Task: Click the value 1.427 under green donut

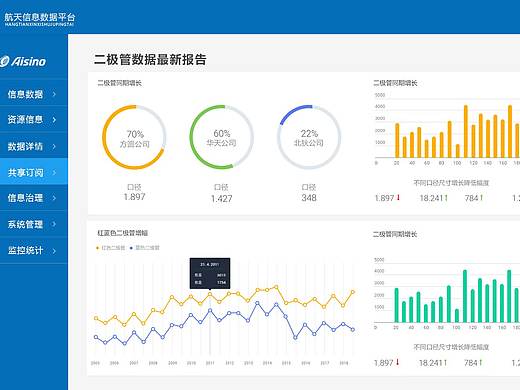Action: 221,199
